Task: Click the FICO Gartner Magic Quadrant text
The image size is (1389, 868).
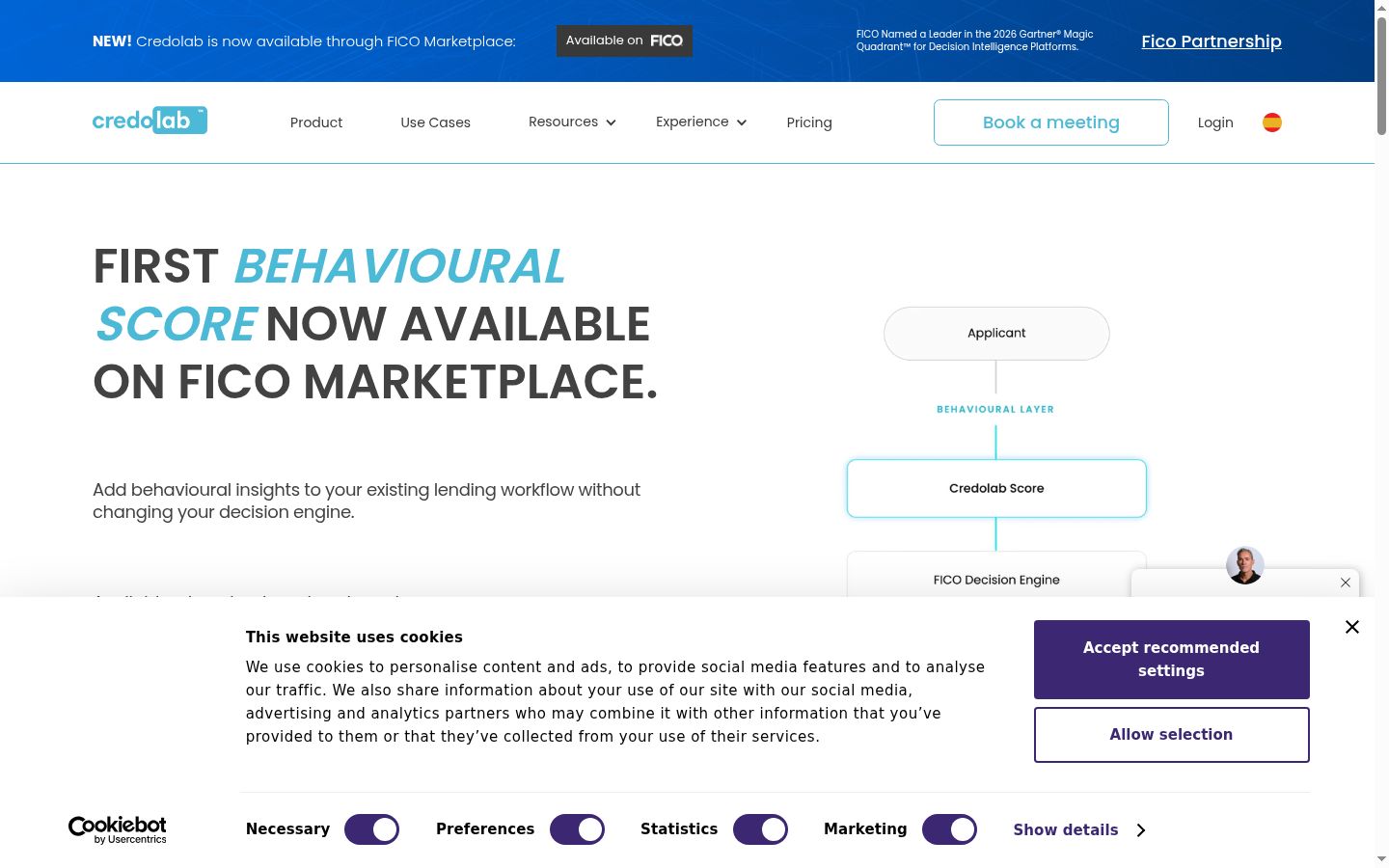Action: 975,41
